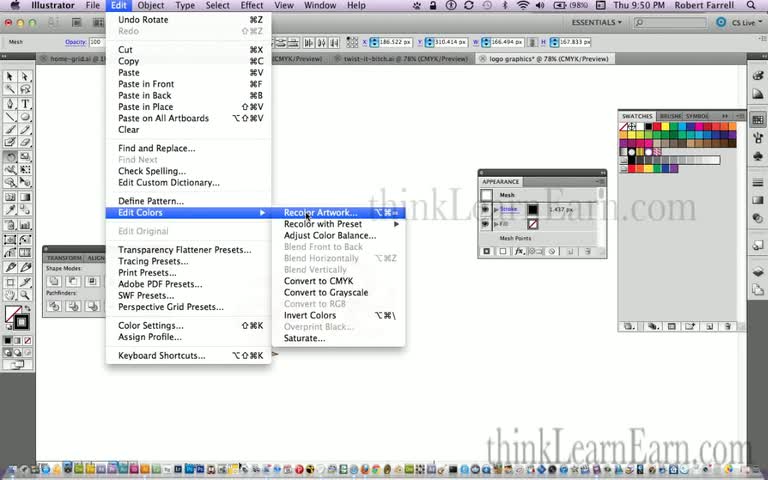Select the Ellipse tool
This screenshot has height=480, width=768.
[x=25, y=117]
